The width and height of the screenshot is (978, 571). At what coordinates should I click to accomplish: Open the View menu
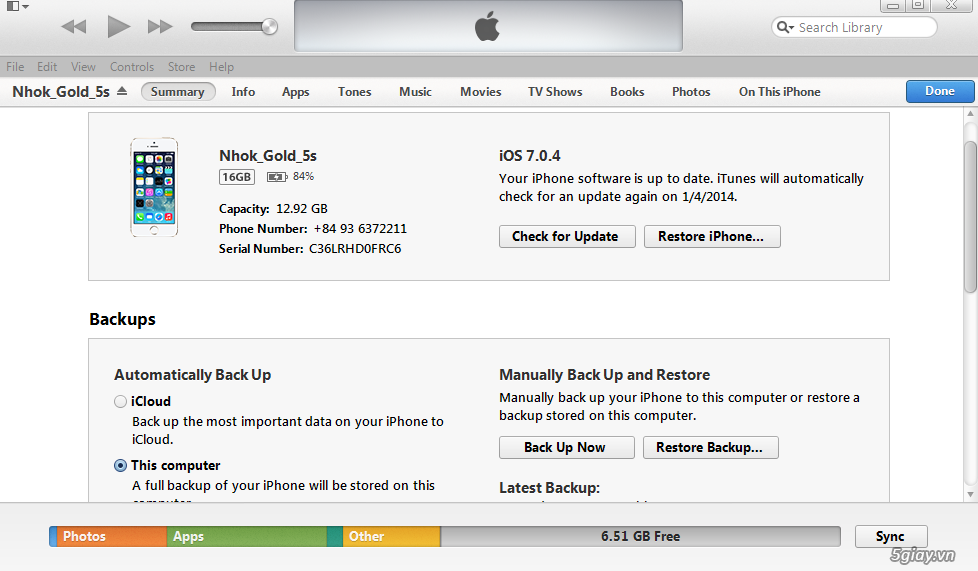83,67
